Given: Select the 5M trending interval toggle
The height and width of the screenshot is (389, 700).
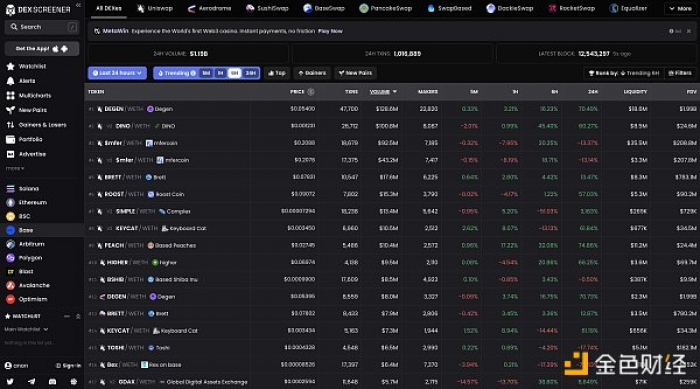Looking at the screenshot, I should click(206, 73).
